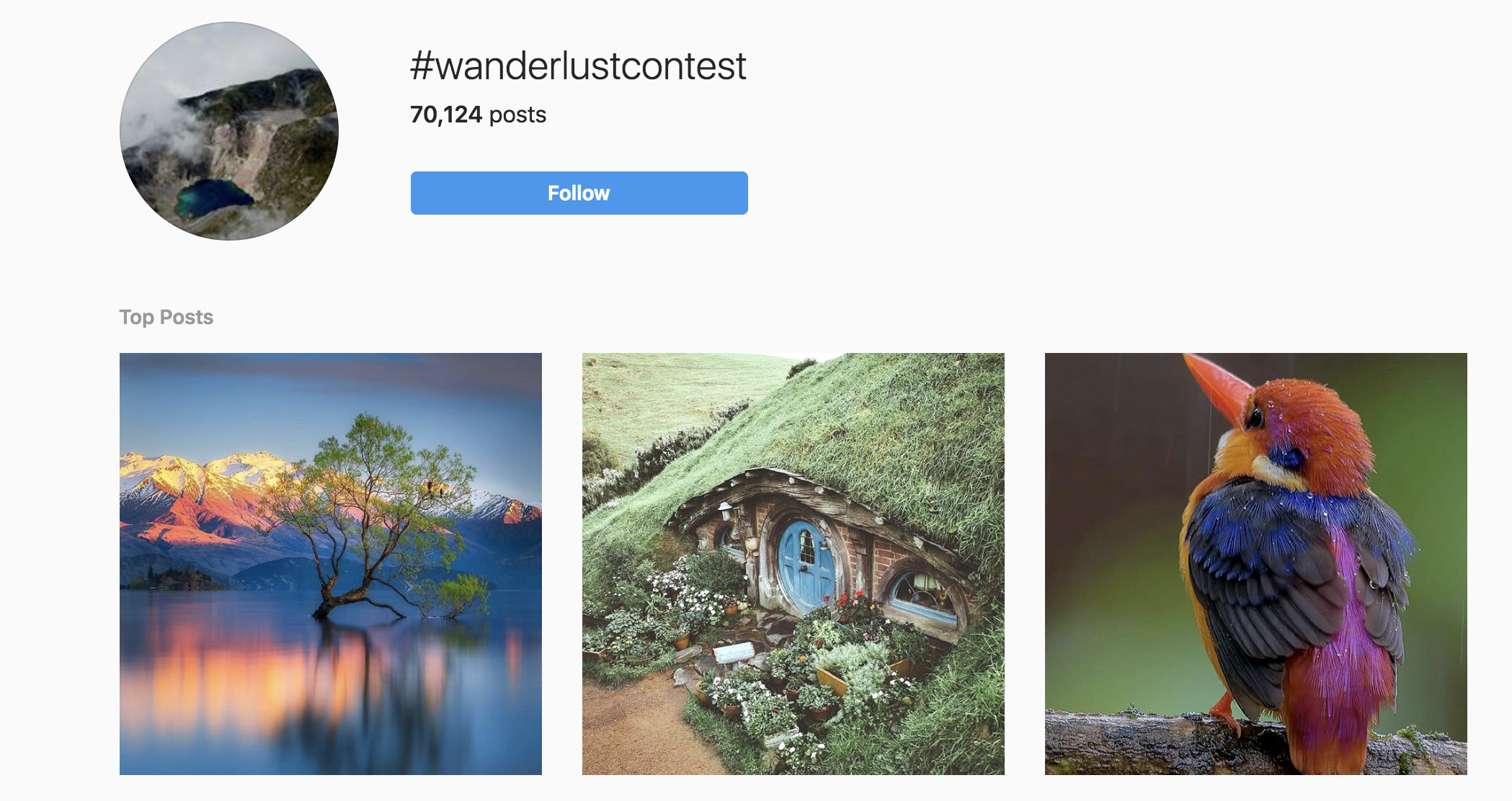Open the hashtag's circular crater lake avatar

point(229,131)
